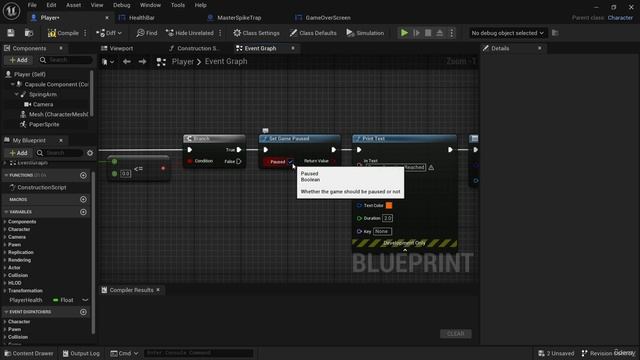Stop the play session
640x360 pixels.
tap(428, 33)
